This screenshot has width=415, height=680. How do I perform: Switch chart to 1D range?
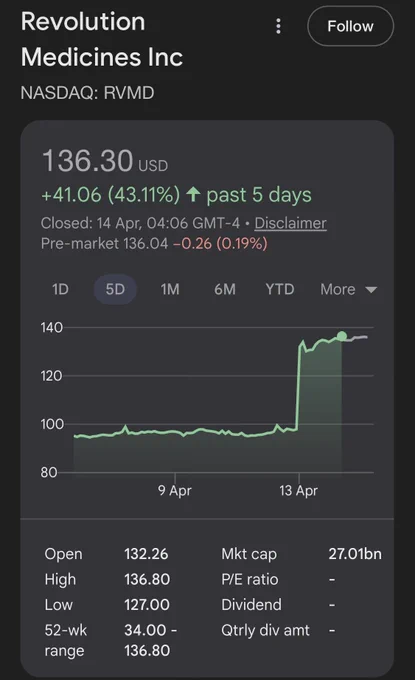point(60,289)
